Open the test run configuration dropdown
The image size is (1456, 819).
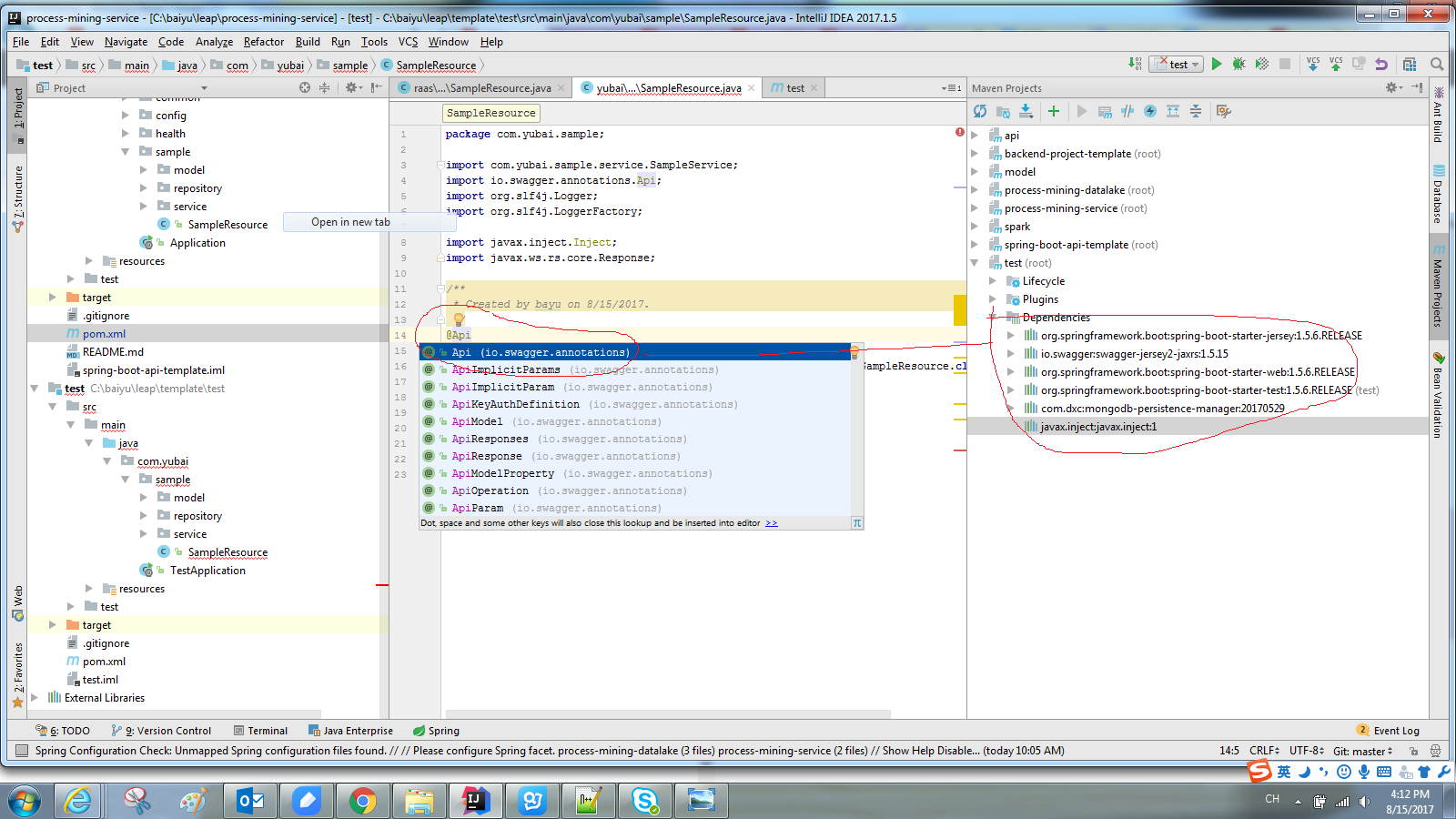(x=1177, y=64)
